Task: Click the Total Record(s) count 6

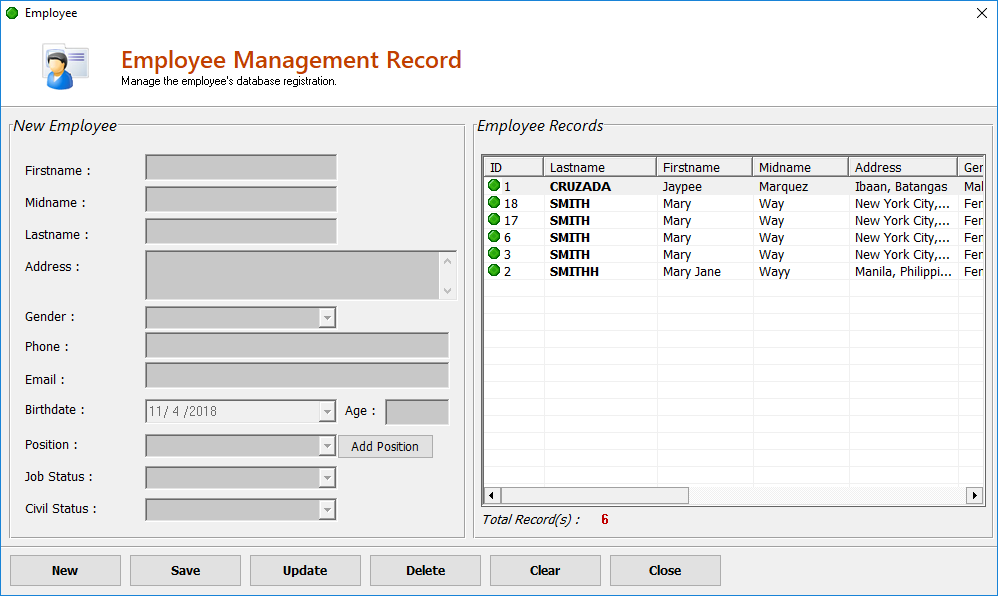Action: pos(605,520)
